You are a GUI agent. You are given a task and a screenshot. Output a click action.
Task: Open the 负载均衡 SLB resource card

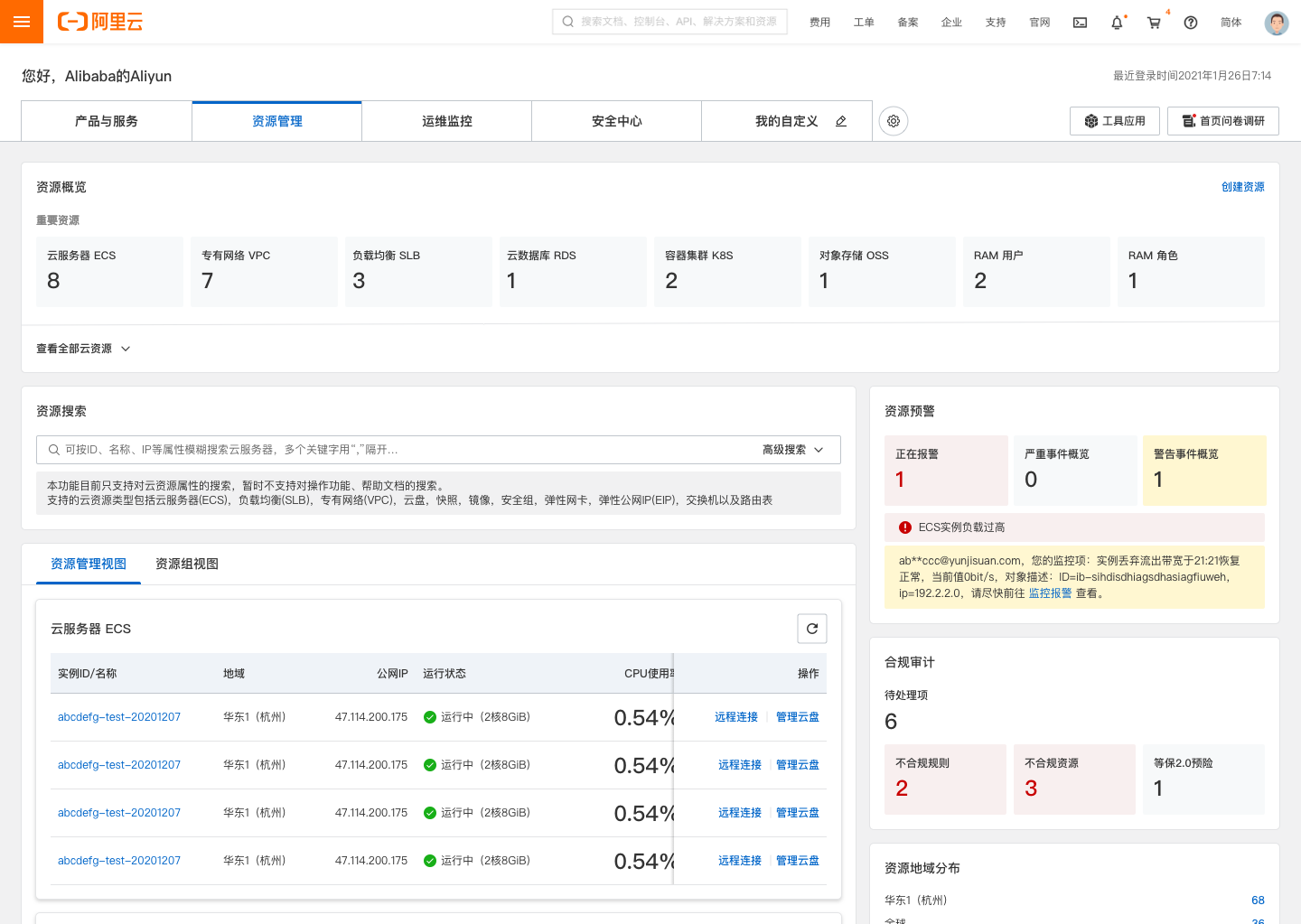coord(418,272)
